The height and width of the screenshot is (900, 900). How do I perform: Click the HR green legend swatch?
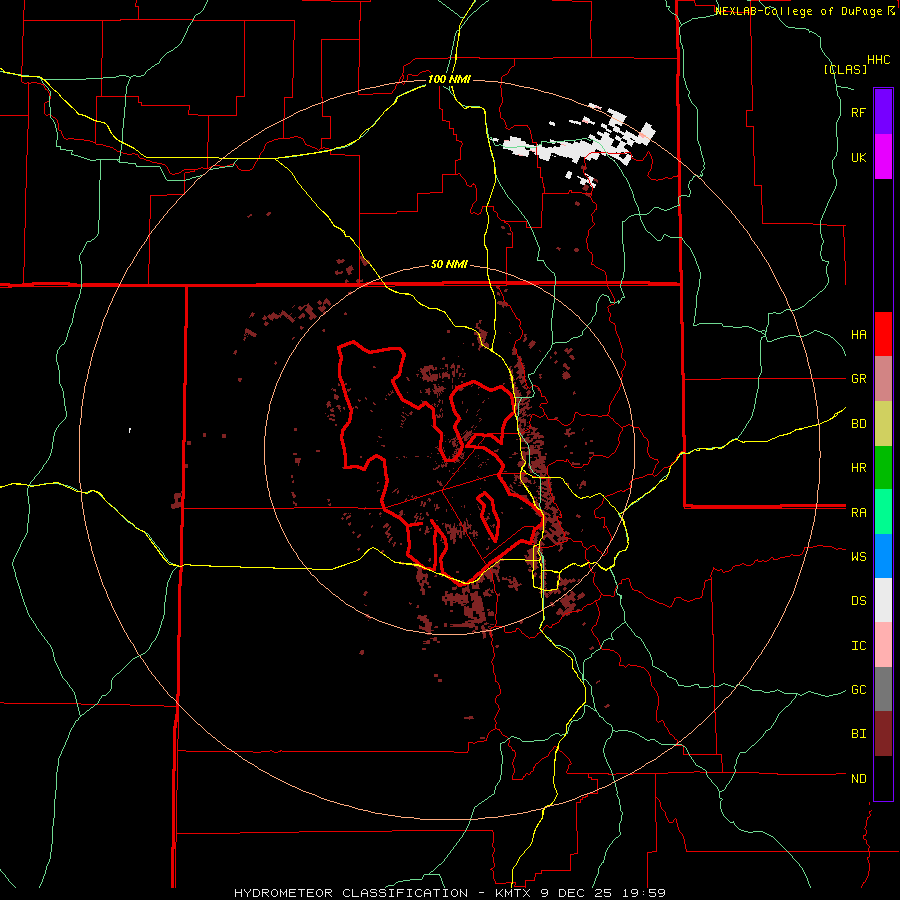pyautogui.click(x=883, y=468)
